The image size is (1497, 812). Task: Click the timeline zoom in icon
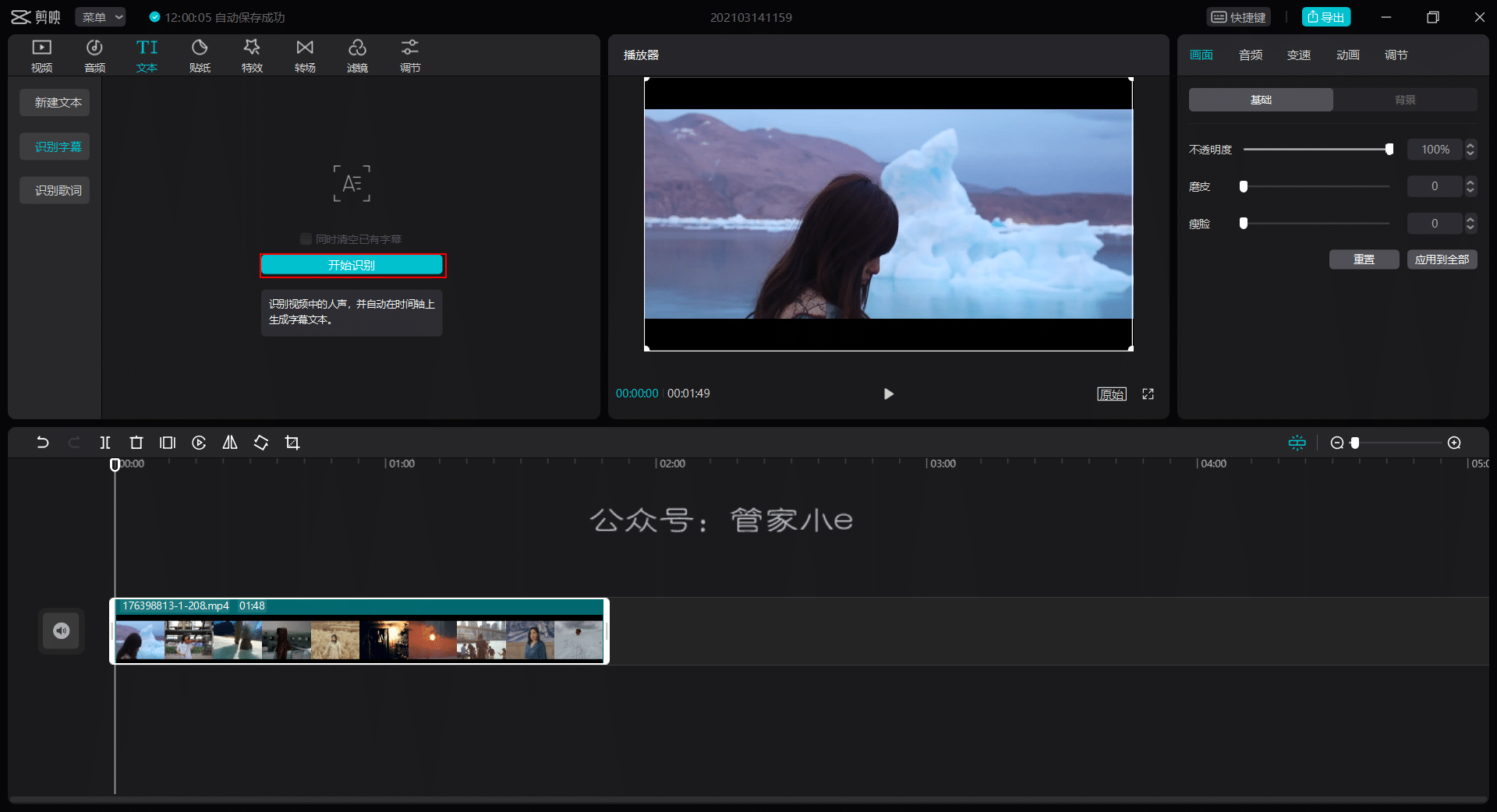click(1454, 443)
